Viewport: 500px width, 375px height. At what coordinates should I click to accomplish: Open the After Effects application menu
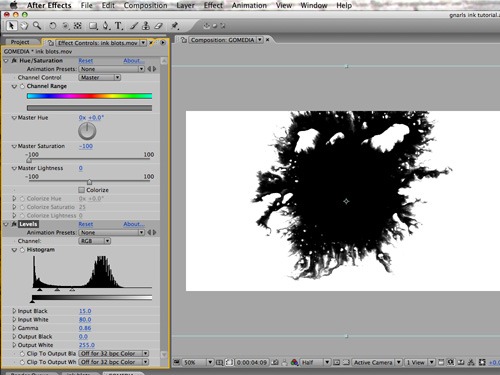(49, 5)
